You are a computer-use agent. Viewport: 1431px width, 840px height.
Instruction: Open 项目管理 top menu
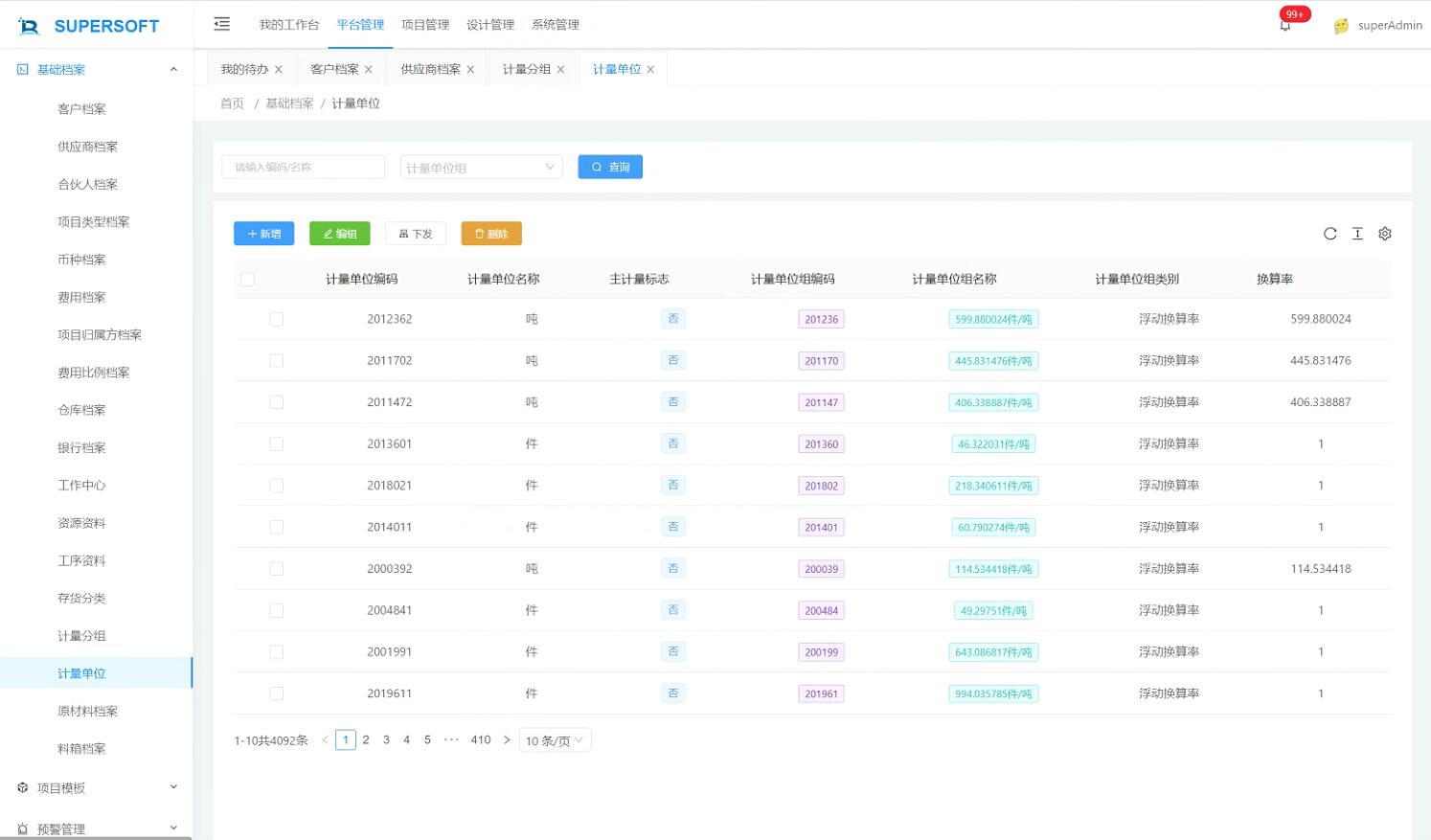pos(425,25)
